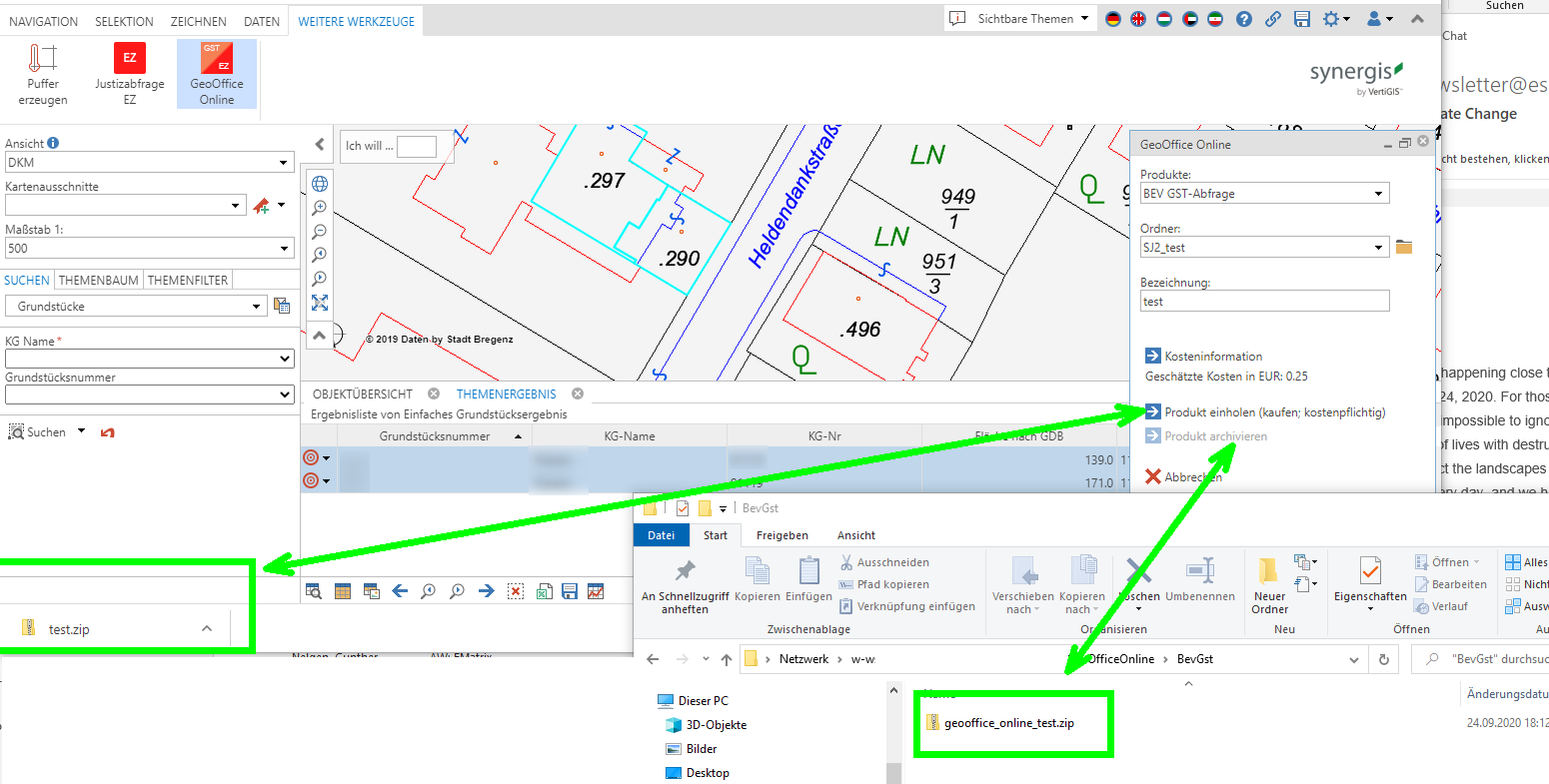Click the save diskette icon in result toolbar
1549x784 pixels.
click(569, 591)
